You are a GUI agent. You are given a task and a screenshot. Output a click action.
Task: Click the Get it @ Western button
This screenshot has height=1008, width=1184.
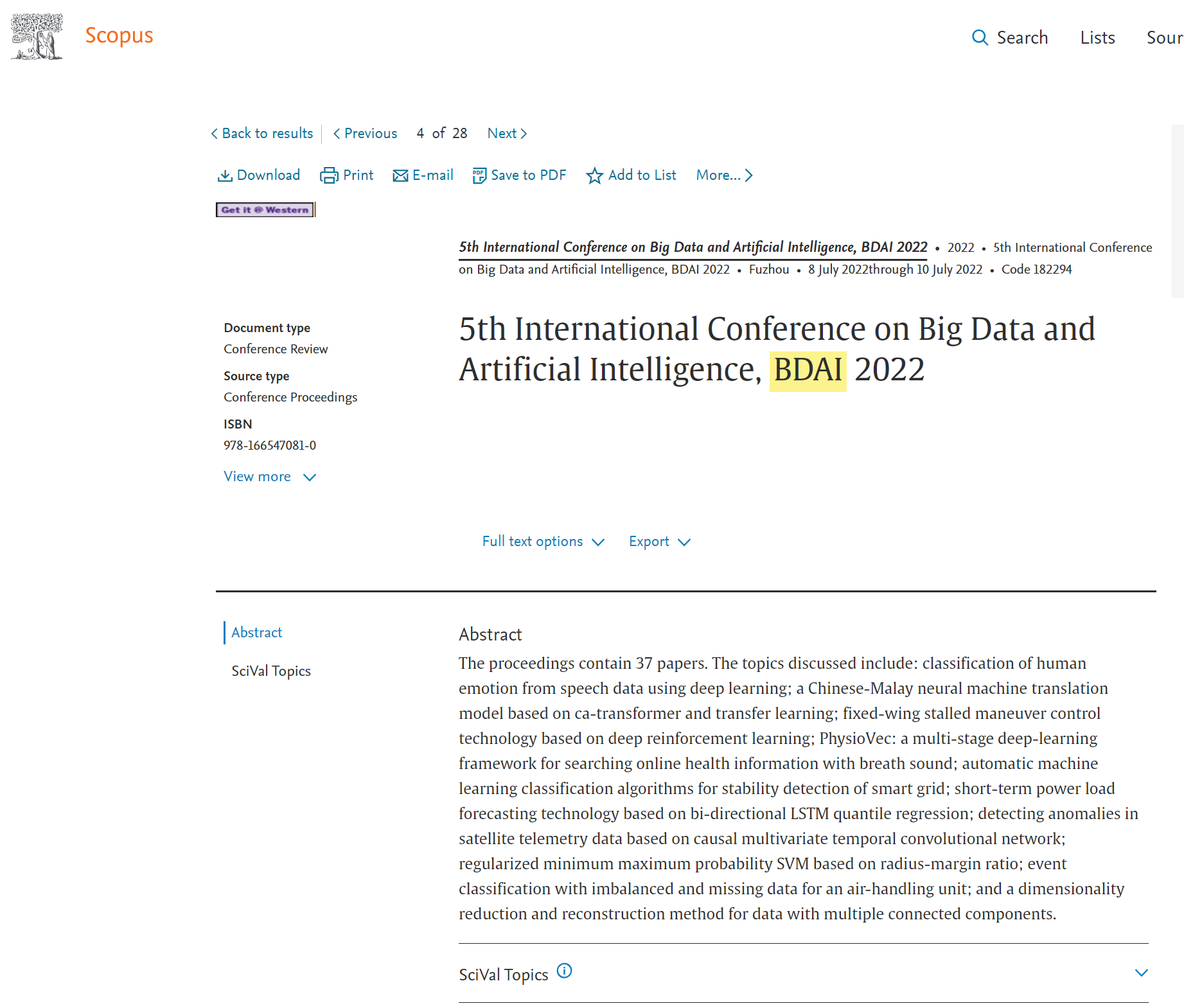pyautogui.click(x=265, y=209)
